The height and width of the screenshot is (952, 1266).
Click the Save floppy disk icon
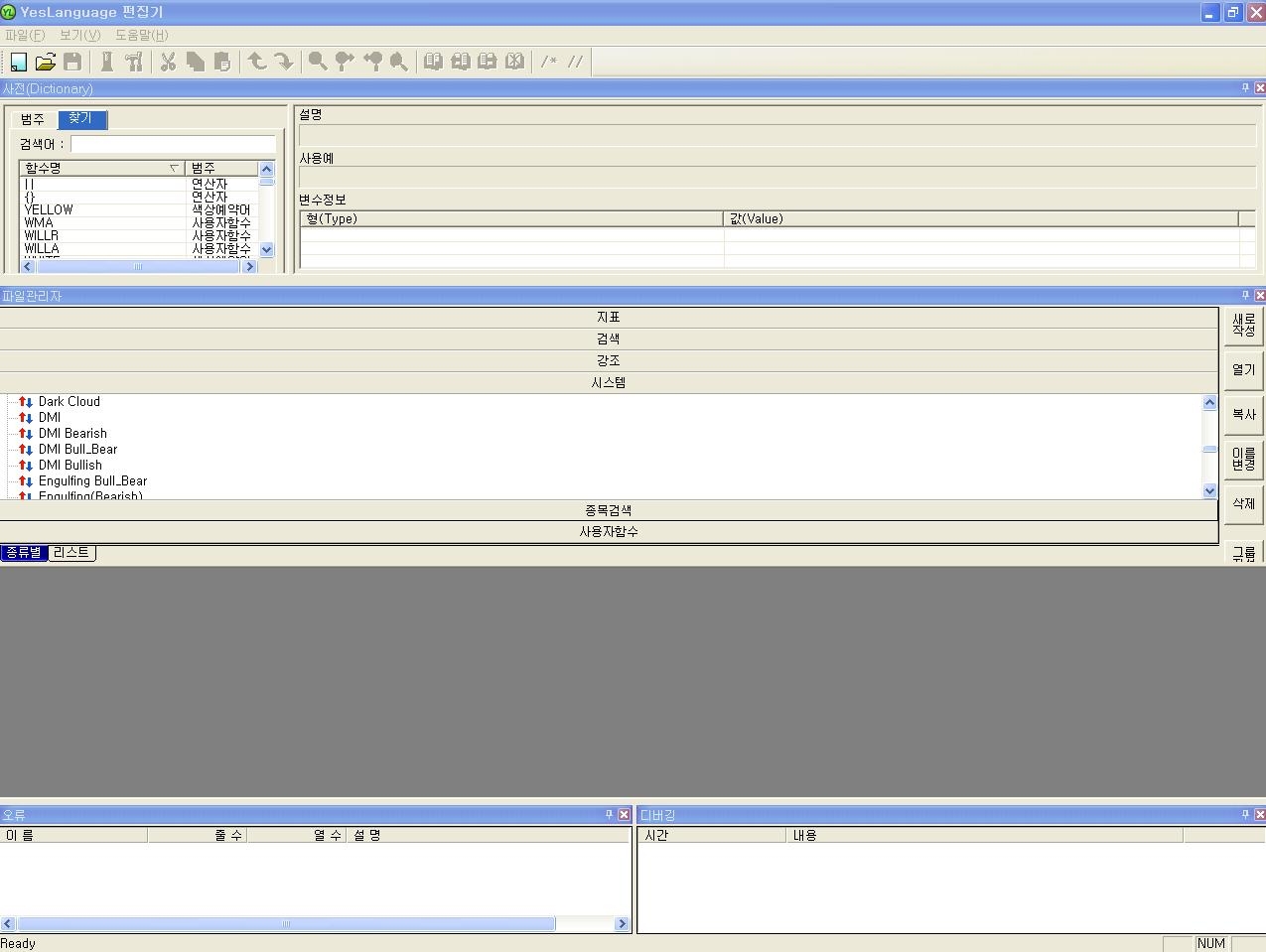pos(72,62)
